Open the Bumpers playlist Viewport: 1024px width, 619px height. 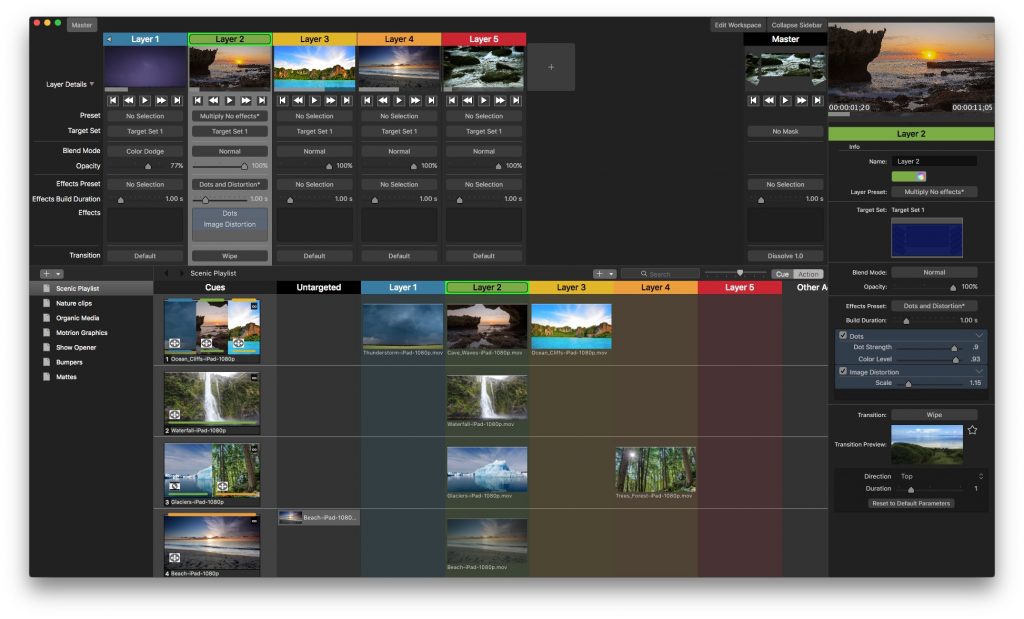click(x=69, y=362)
